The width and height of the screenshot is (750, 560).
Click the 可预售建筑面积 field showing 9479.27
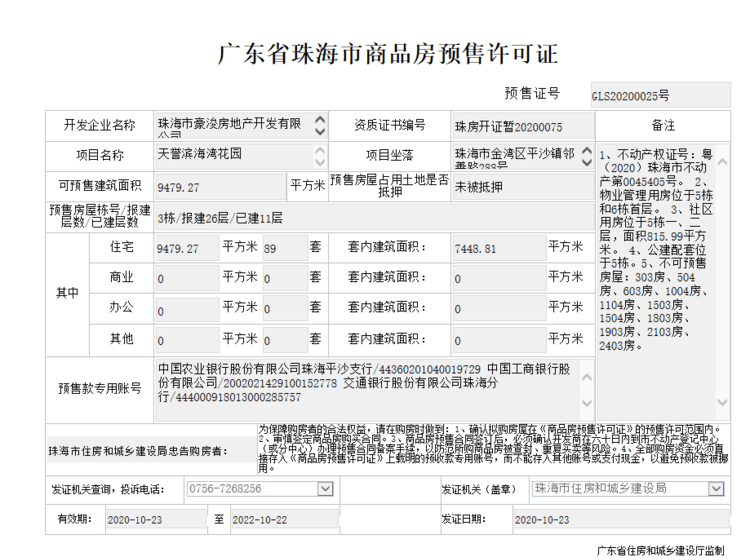point(220,186)
